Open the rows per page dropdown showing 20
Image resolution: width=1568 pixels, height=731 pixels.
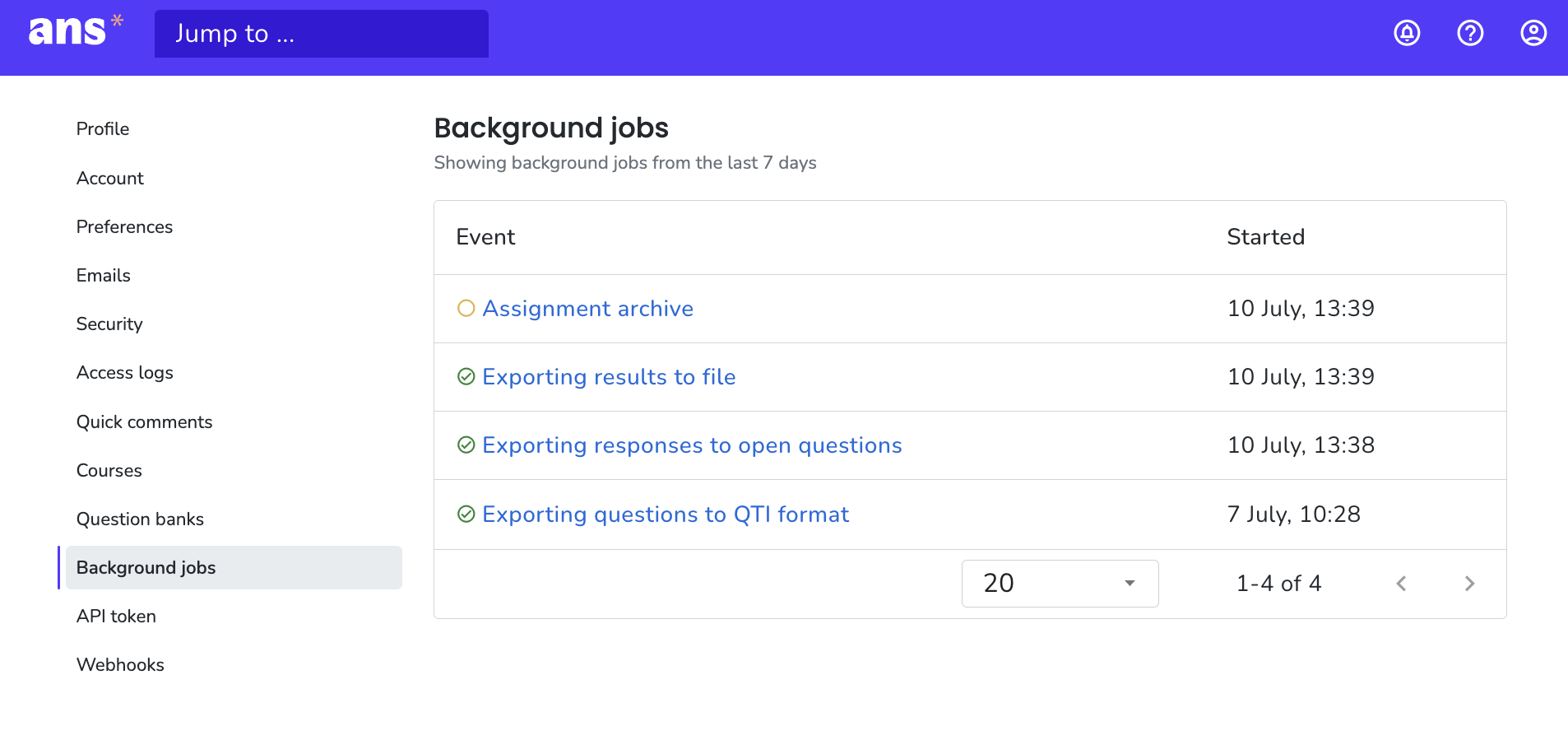pos(1060,584)
